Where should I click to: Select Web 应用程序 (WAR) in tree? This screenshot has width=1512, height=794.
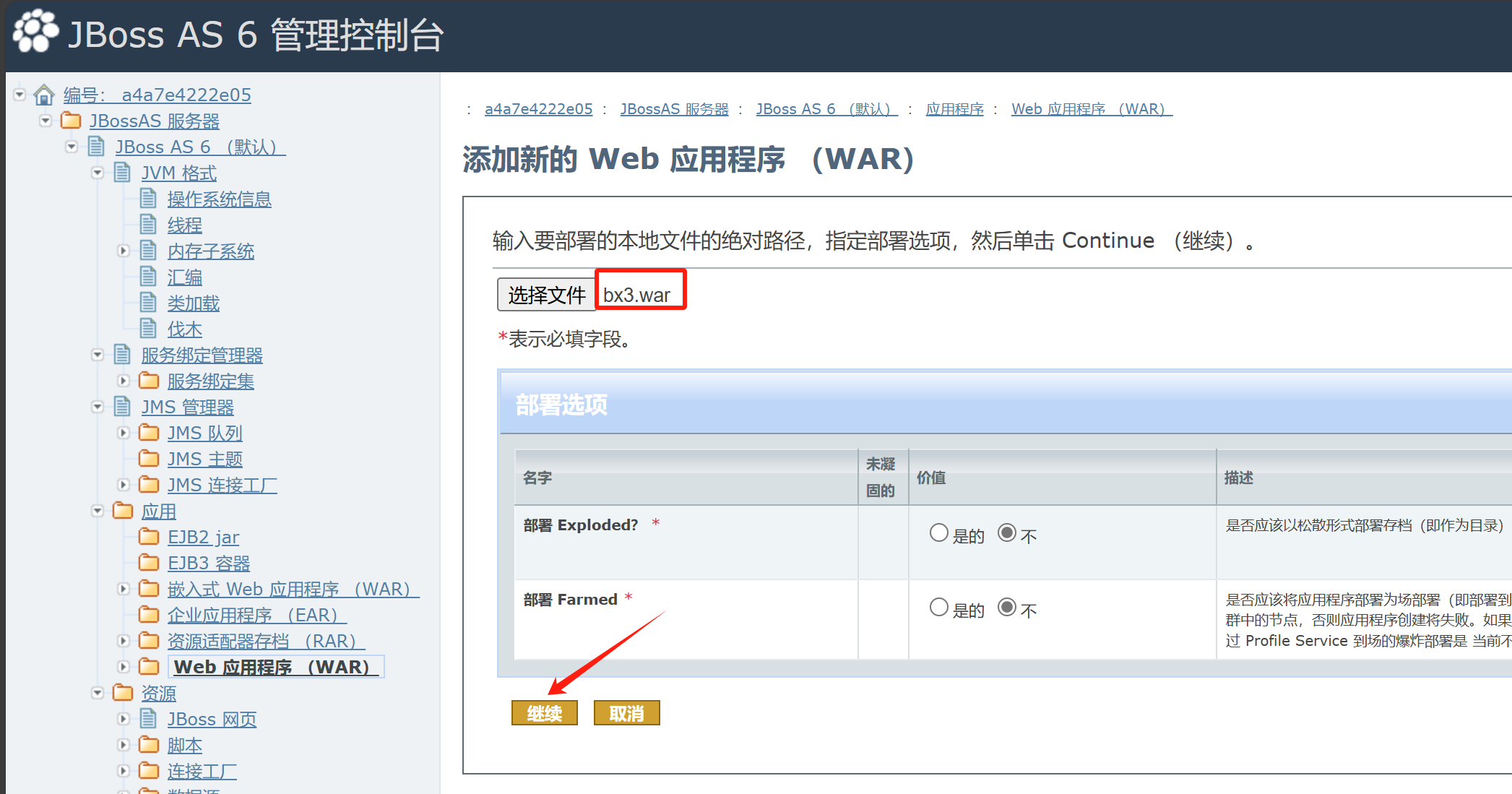tap(276, 666)
